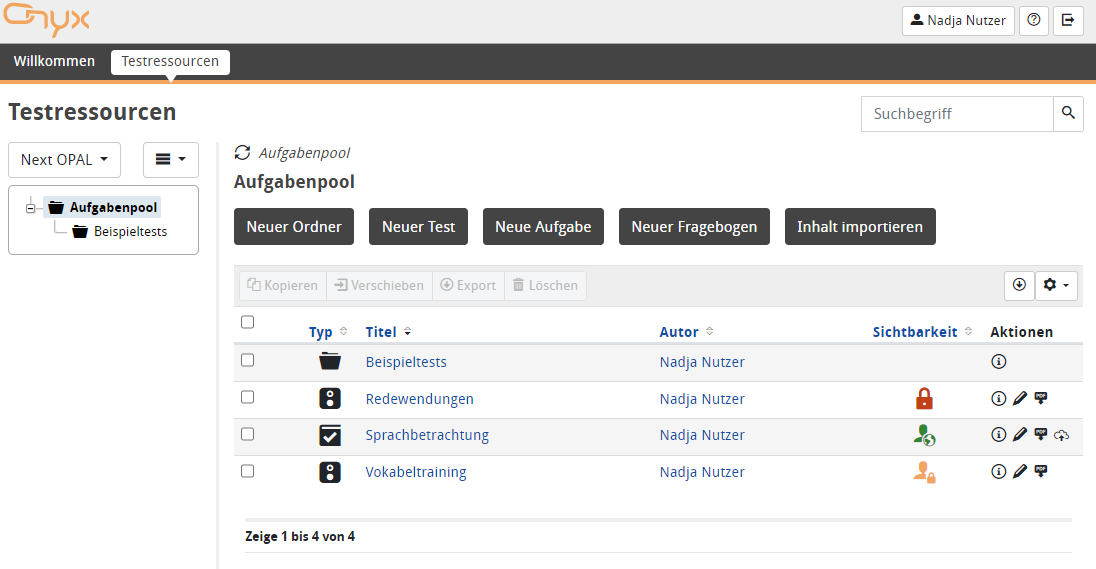This screenshot has width=1096, height=569.
Task: Click orange user-lock visibility icon for Vokabeltraining
Action: tap(924, 473)
